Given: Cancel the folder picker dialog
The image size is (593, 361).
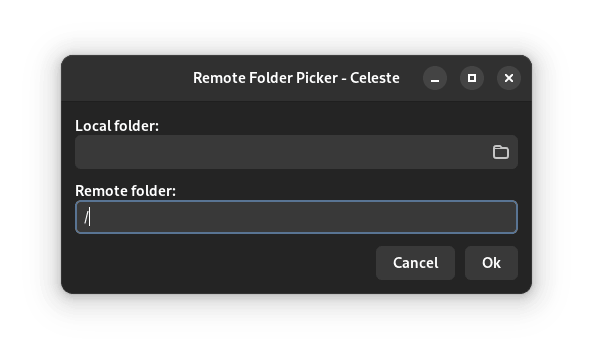Looking at the screenshot, I should click(415, 263).
